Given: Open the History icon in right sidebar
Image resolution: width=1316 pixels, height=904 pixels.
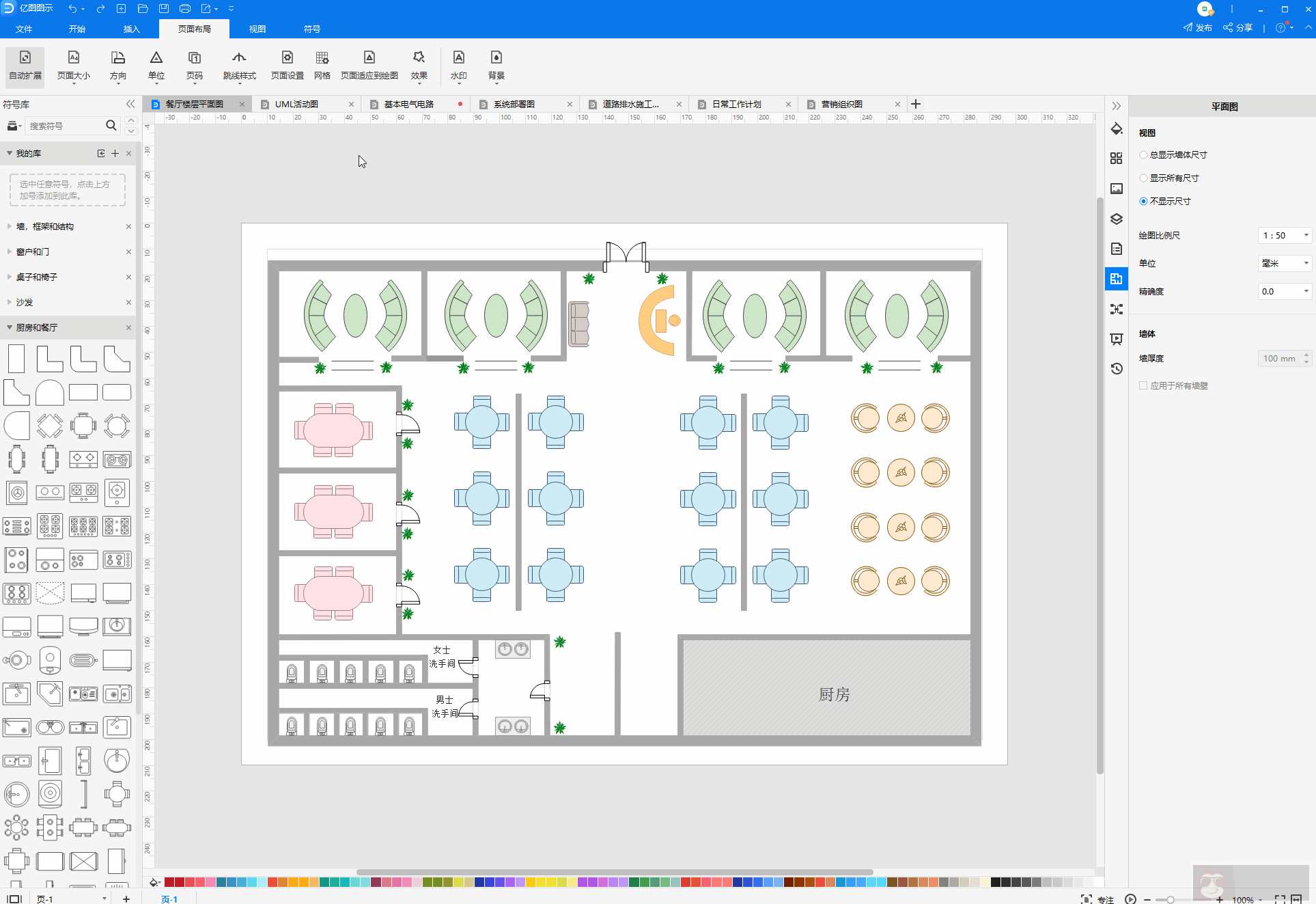Looking at the screenshot, I should [1117, 368].
